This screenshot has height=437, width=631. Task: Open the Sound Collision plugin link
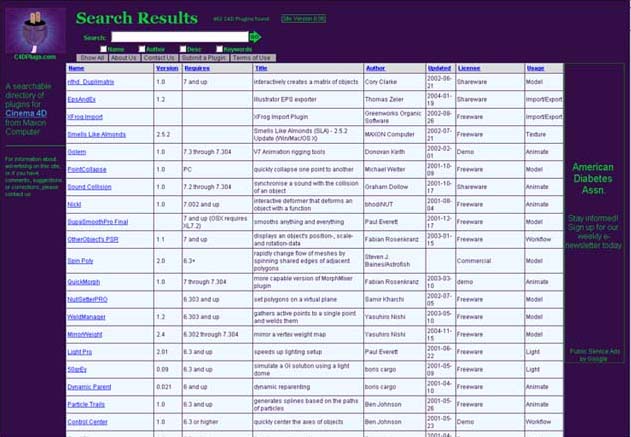(x=89, y=187)
